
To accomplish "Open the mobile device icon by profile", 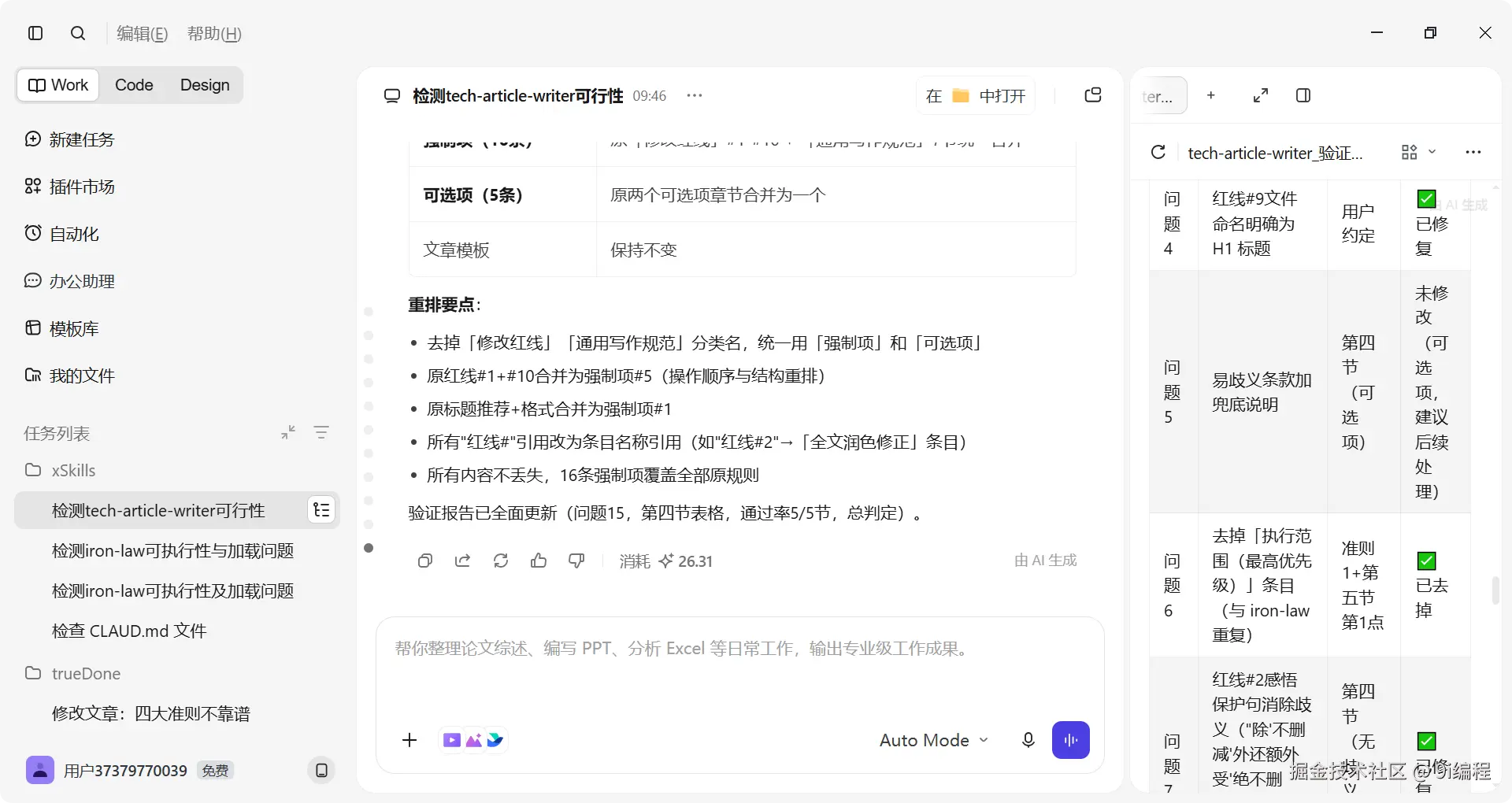I will click(321, 770).
